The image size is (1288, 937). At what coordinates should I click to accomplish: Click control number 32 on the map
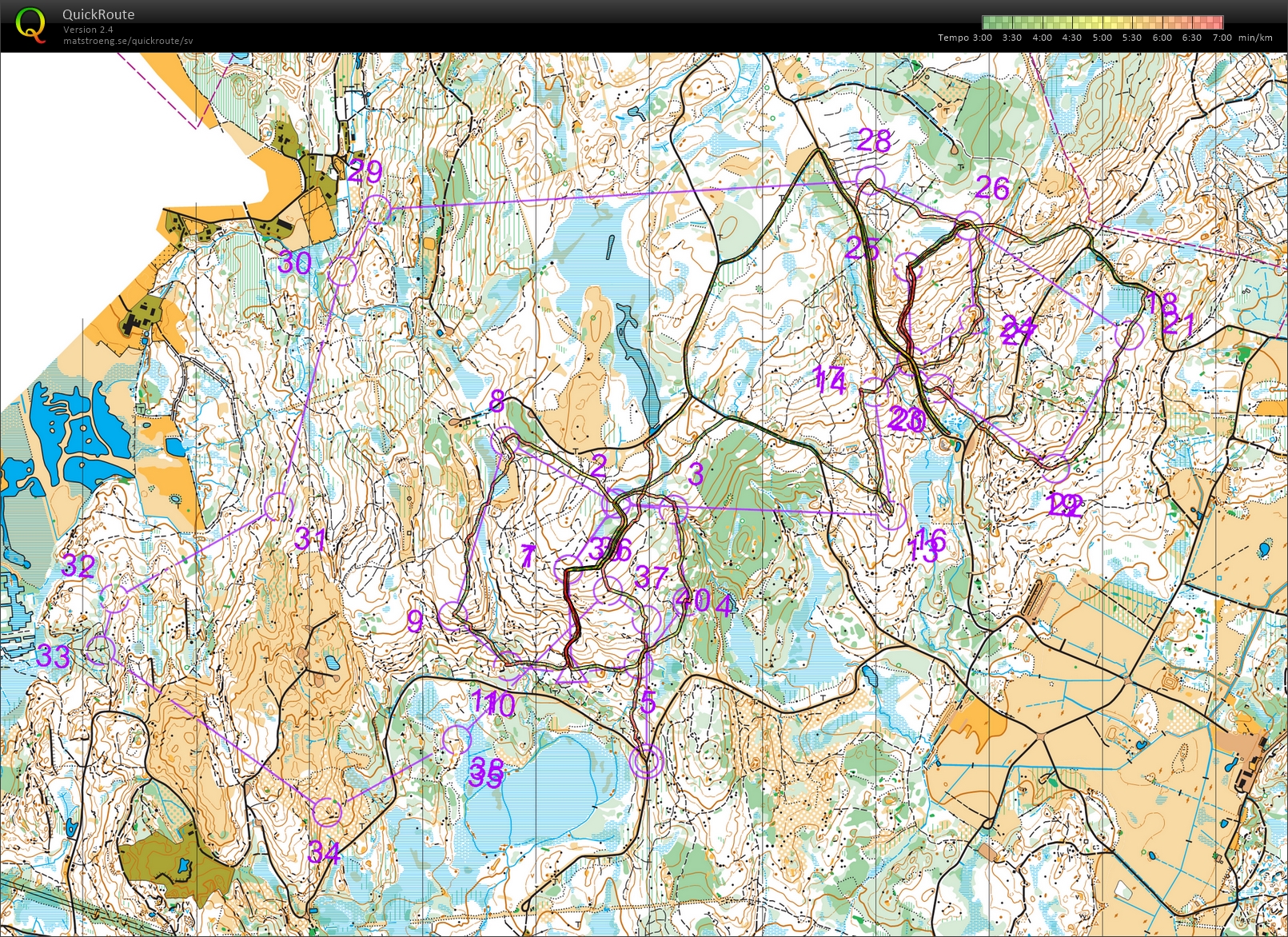(x=78, y=565)
